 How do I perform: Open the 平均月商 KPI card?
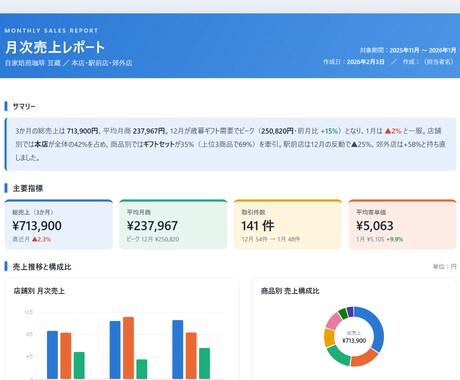173,224
